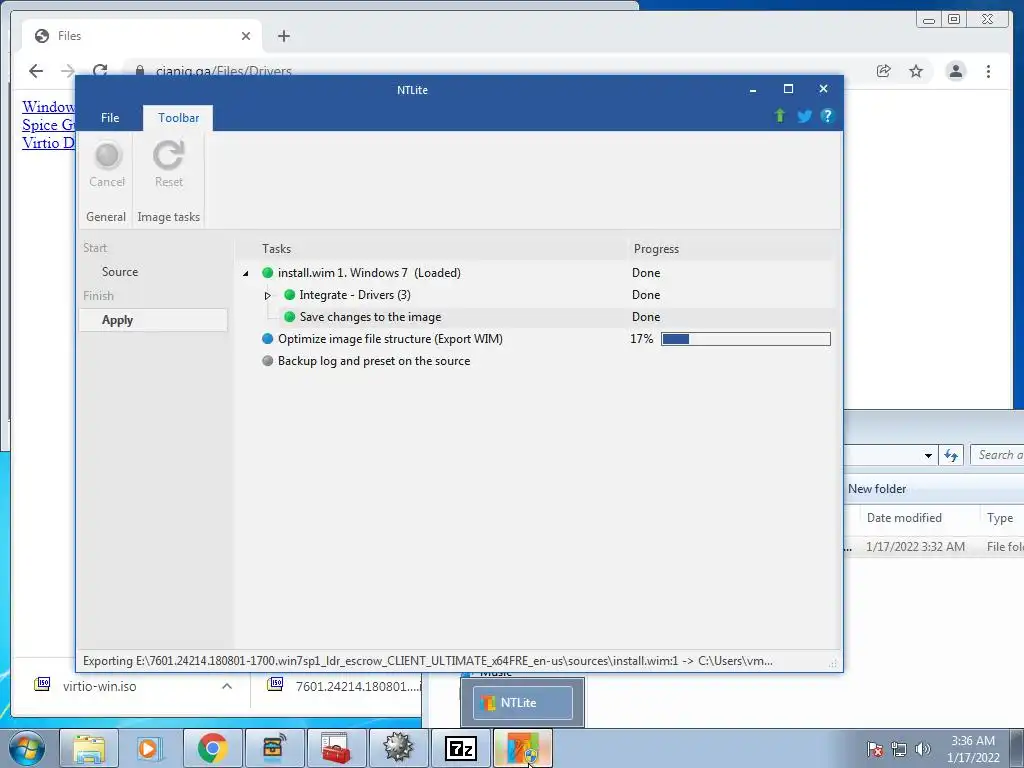Select the 'Backup log and preset on the source' row
1024x768 pixels.
[536, 360]
